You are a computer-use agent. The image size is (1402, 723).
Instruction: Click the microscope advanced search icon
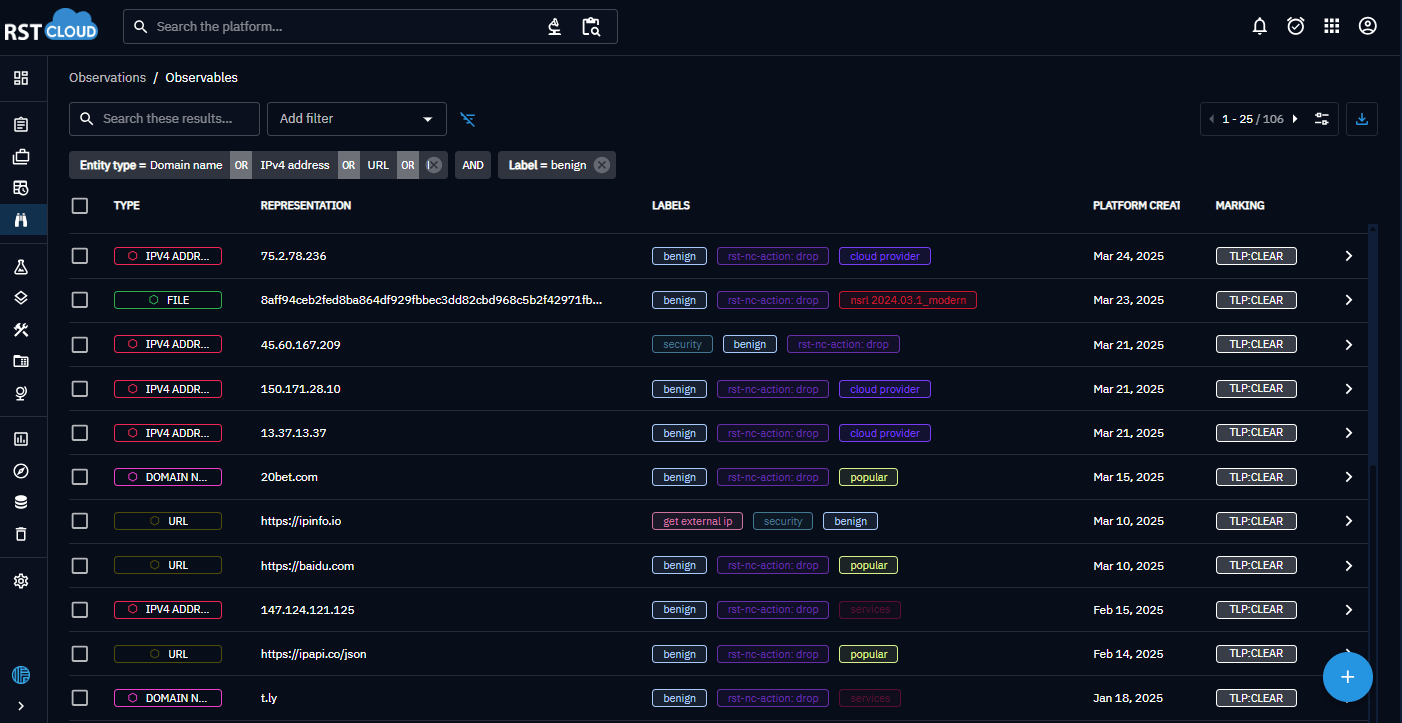(x=555, y=27)
